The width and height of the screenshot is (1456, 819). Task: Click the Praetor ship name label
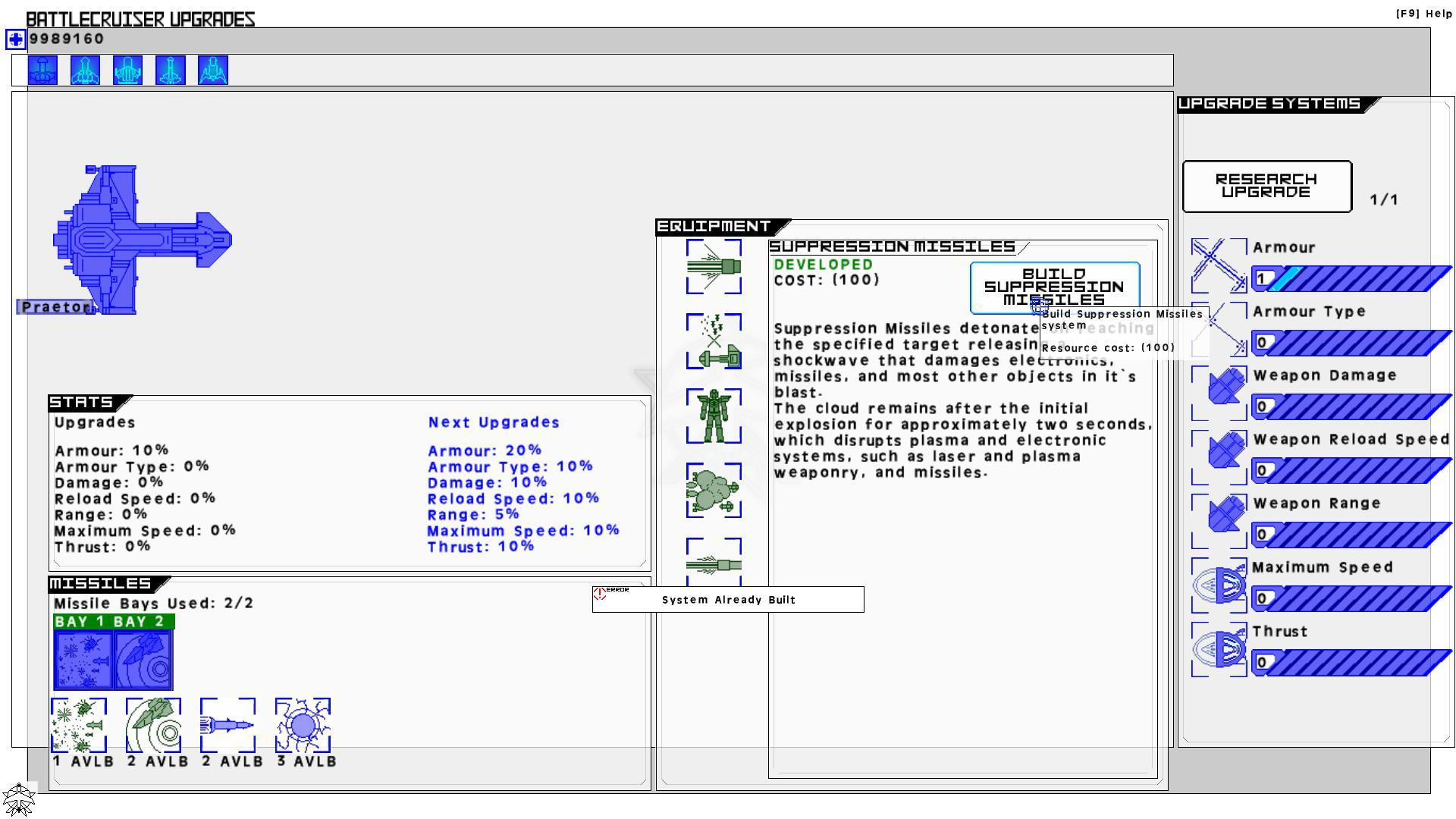coord(55,307)
